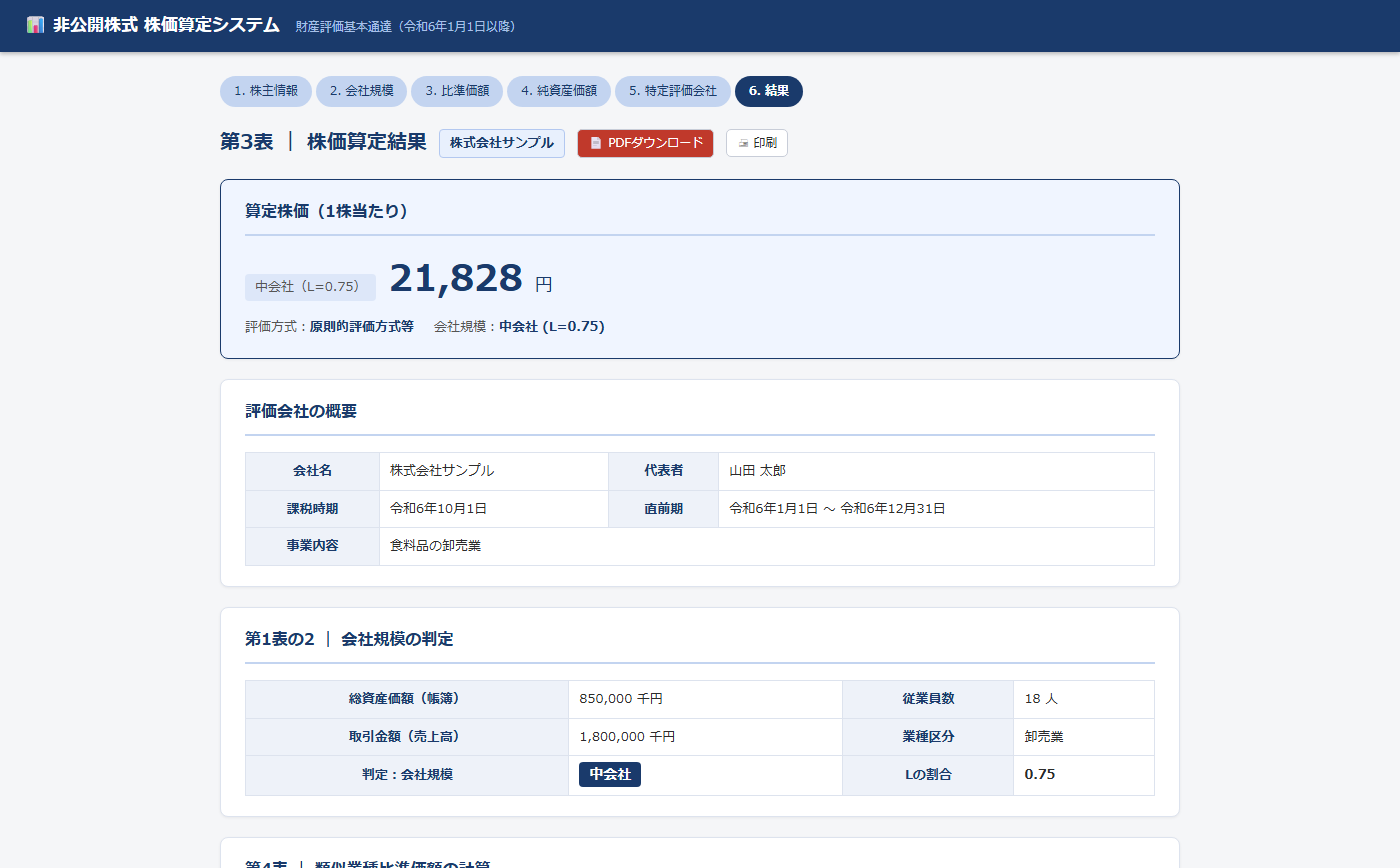This screenshot has width=1400, height=868.
Task: Click the 印刷 print button
Action: click(x=757, y=143)
